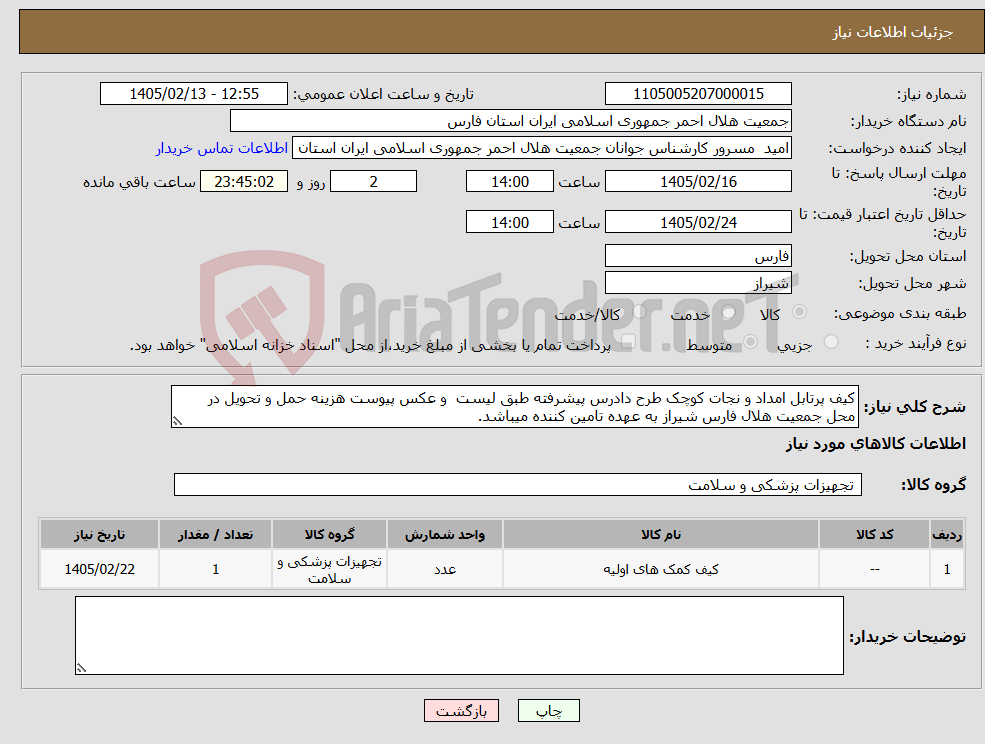
Task: Click the اطلاعات کالاهای مورد نیاز heading
Action: click(x=876, y=444)
